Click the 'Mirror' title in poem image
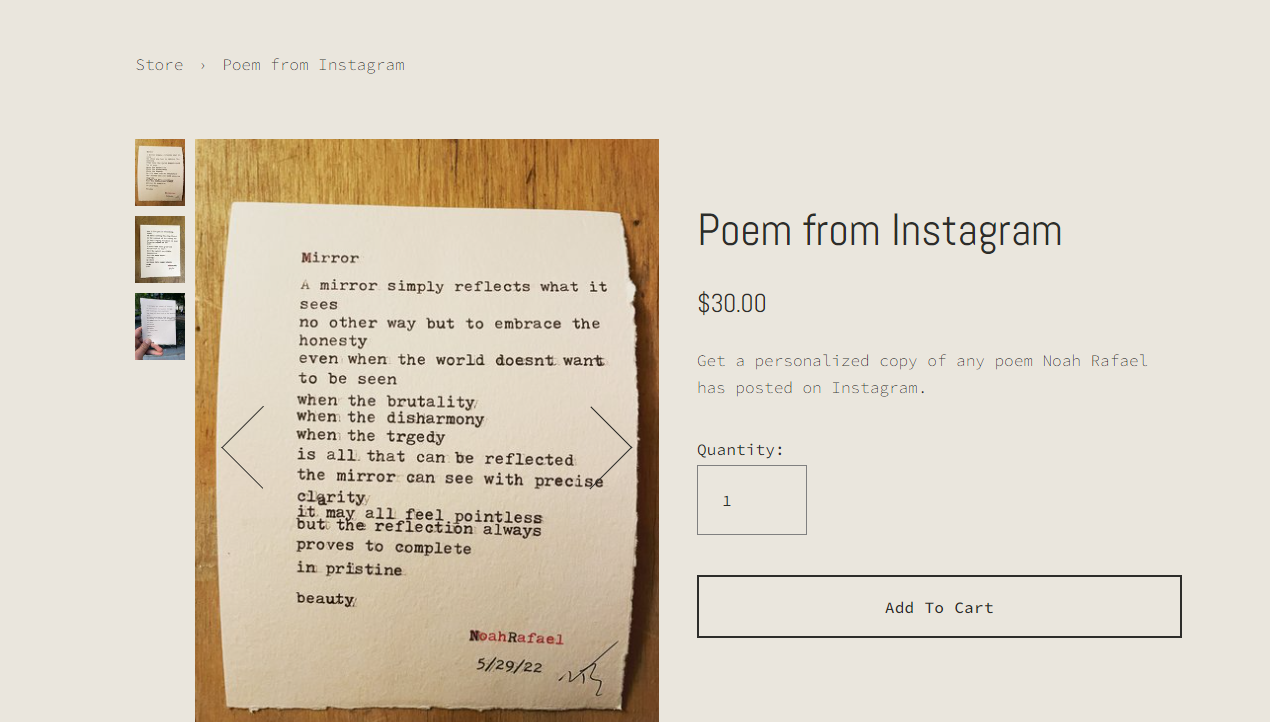1270x722 pixels. click(x=330, y=258)
